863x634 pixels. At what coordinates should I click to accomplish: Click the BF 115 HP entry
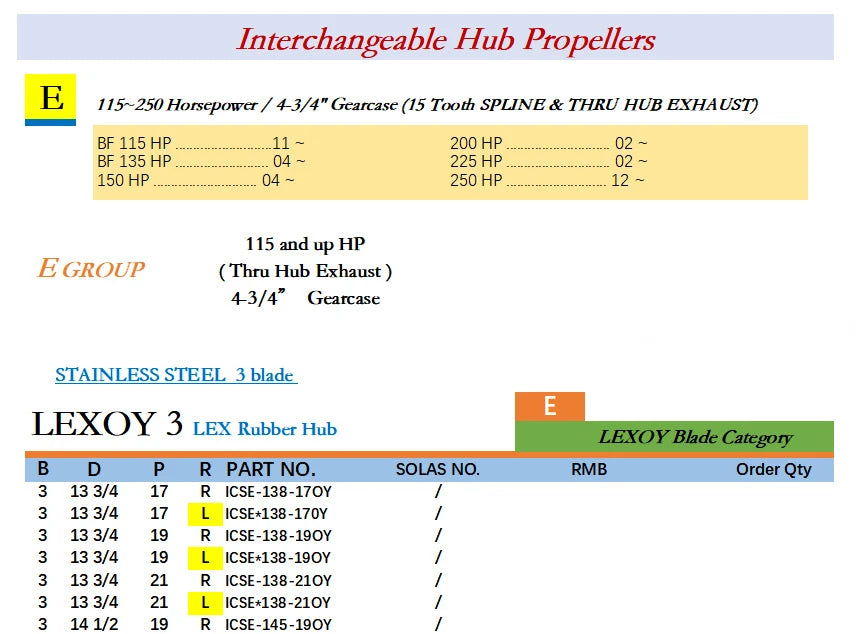pos(201,143)
